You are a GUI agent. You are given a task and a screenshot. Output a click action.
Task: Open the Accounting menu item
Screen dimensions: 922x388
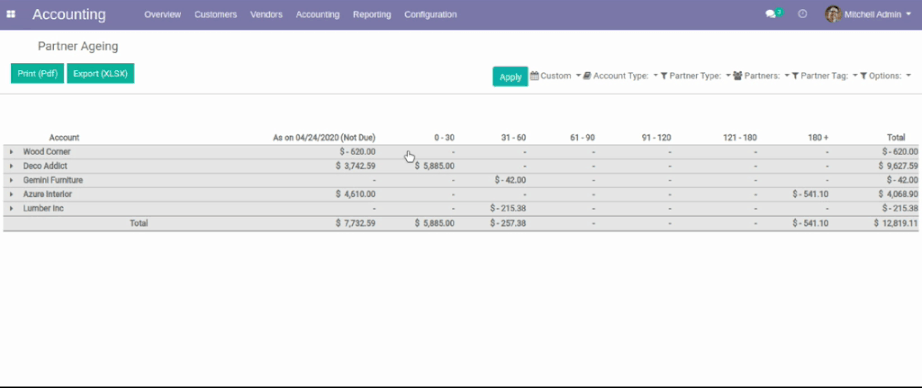(x=318, y=15)
